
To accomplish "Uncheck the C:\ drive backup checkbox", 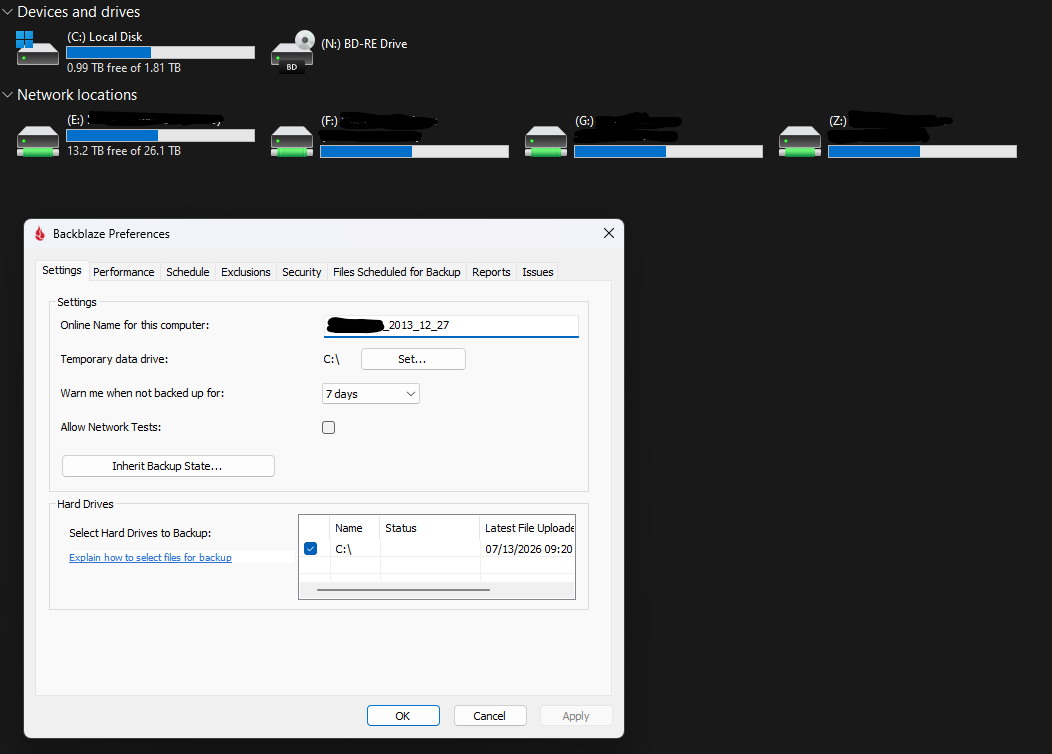I will click(311, 549).
